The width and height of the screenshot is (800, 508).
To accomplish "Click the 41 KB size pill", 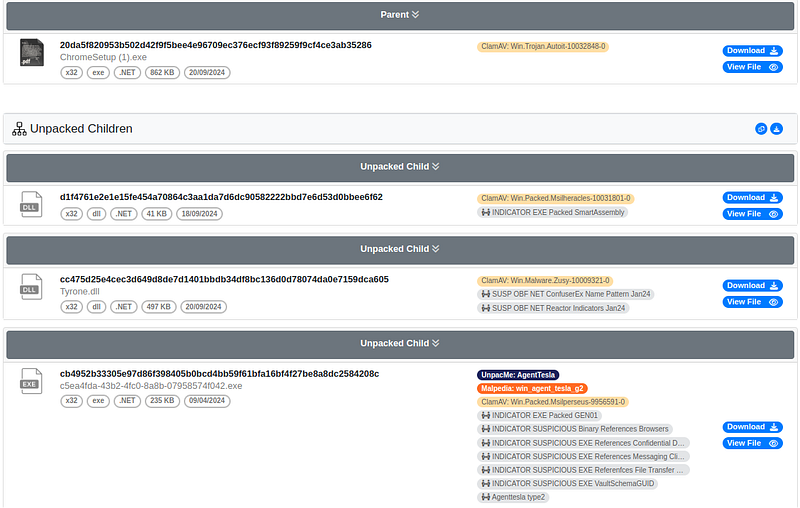I will (157, 214).
